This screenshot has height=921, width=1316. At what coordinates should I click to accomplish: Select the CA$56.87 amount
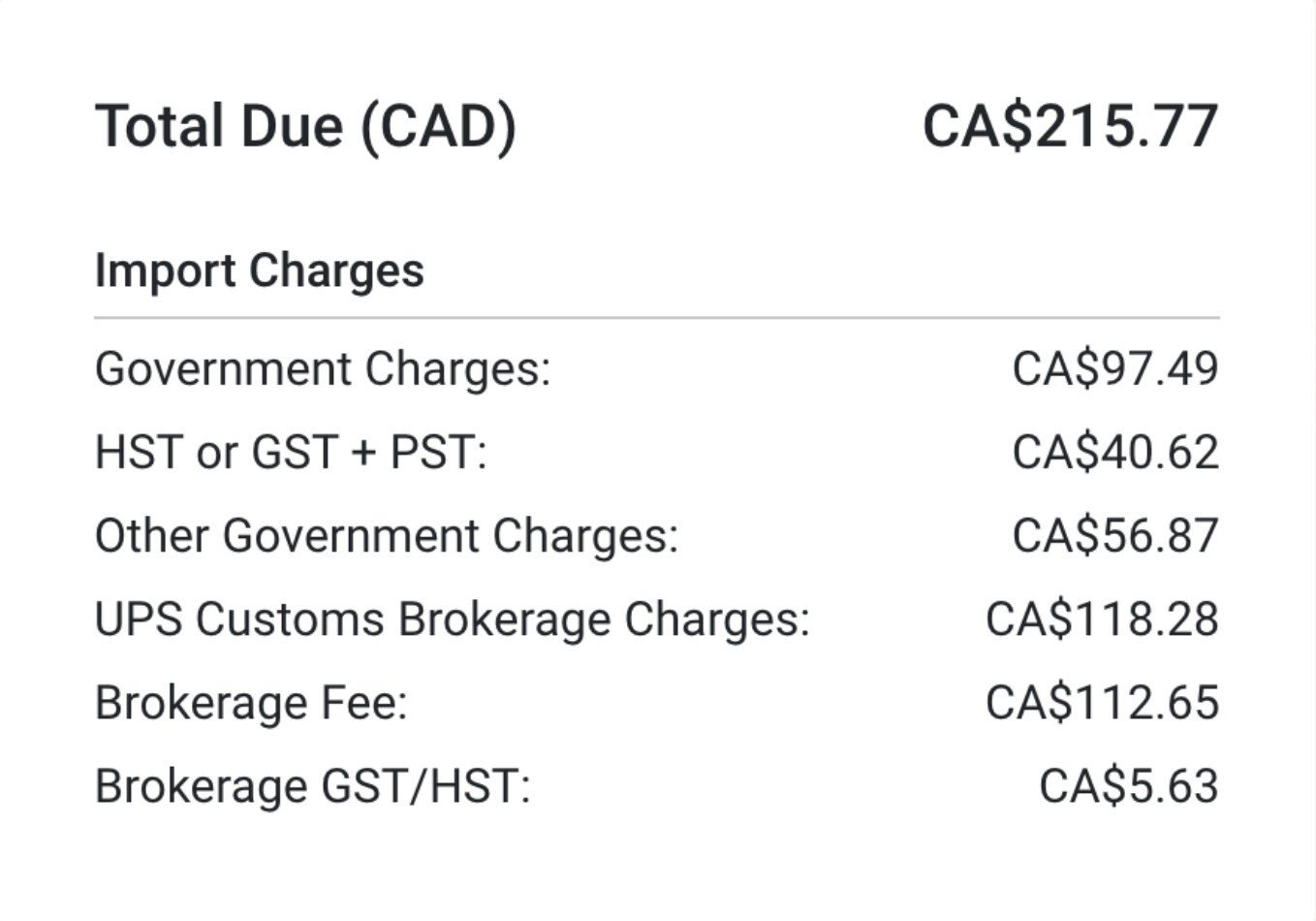(x=1114, y=536)
